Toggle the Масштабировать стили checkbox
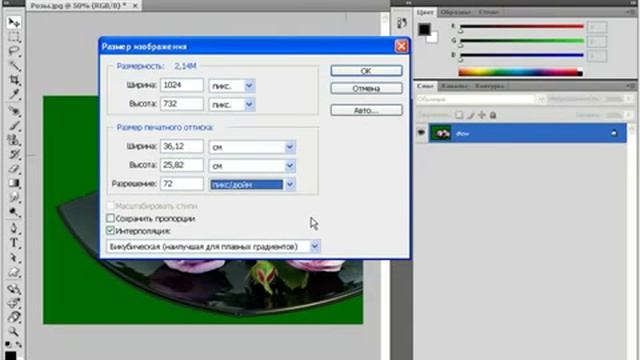This screenshot has width=640, height=360. (x=110, y=205)
